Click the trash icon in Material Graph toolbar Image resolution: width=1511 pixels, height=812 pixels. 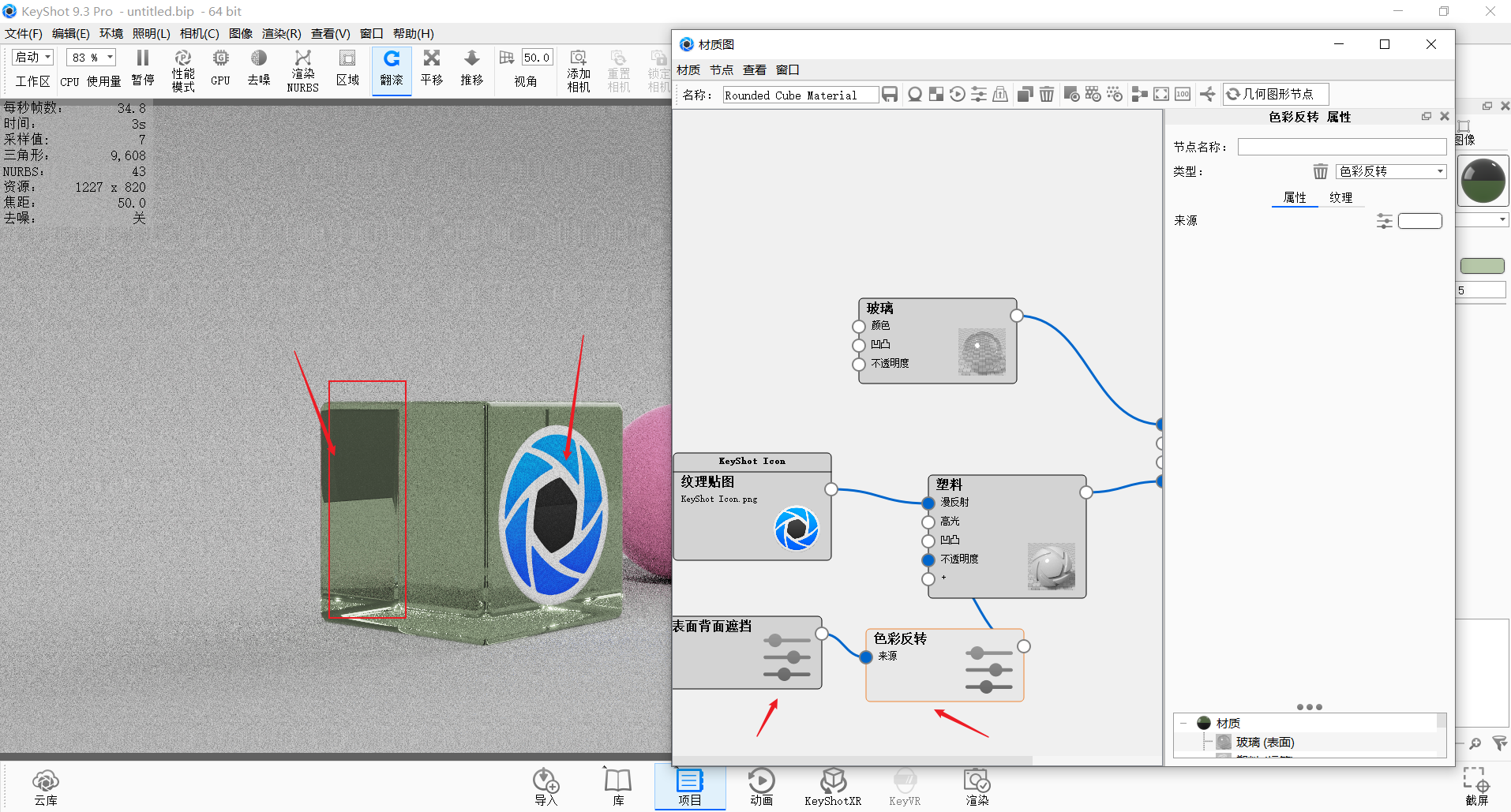[1047, 94]
